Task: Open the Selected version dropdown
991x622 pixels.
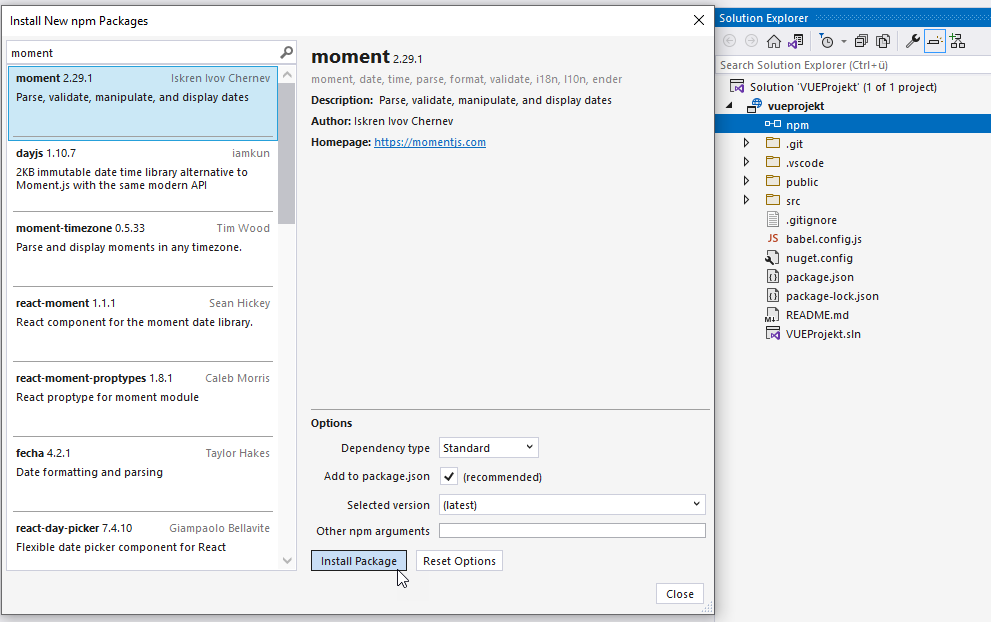Action: pyautogui.click(x=572, y=505)
